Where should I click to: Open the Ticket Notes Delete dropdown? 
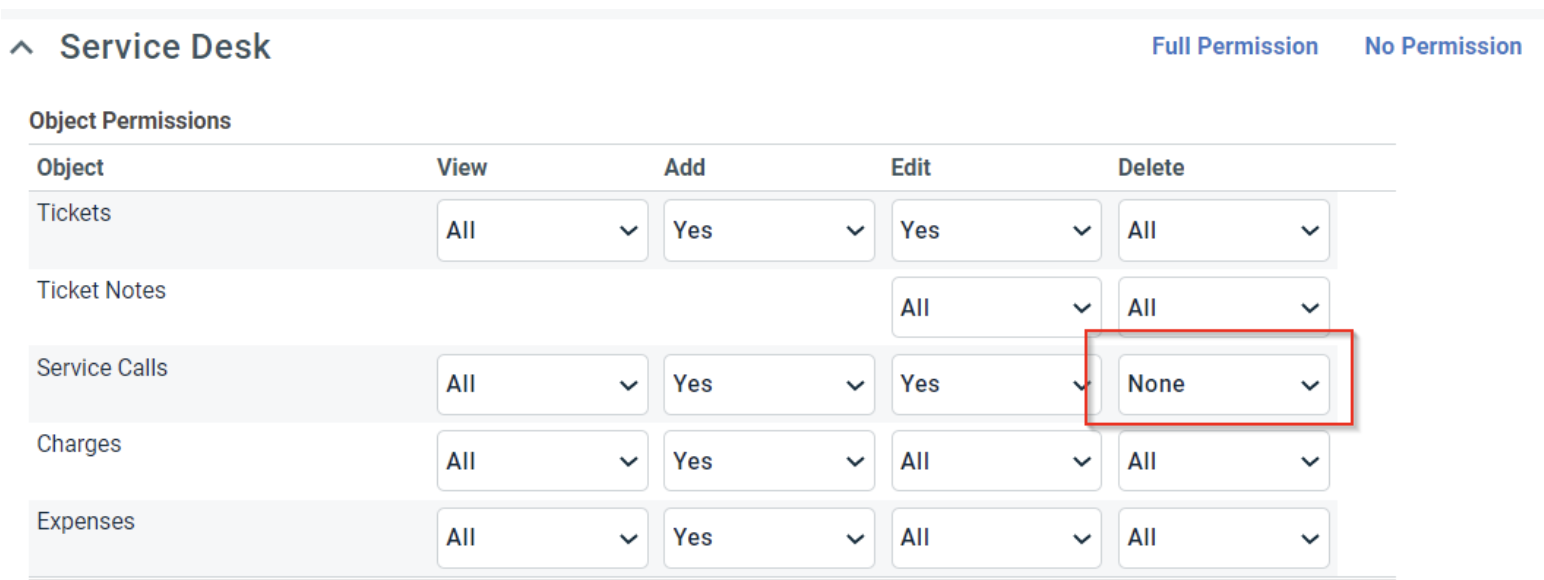pos(1223,308)
